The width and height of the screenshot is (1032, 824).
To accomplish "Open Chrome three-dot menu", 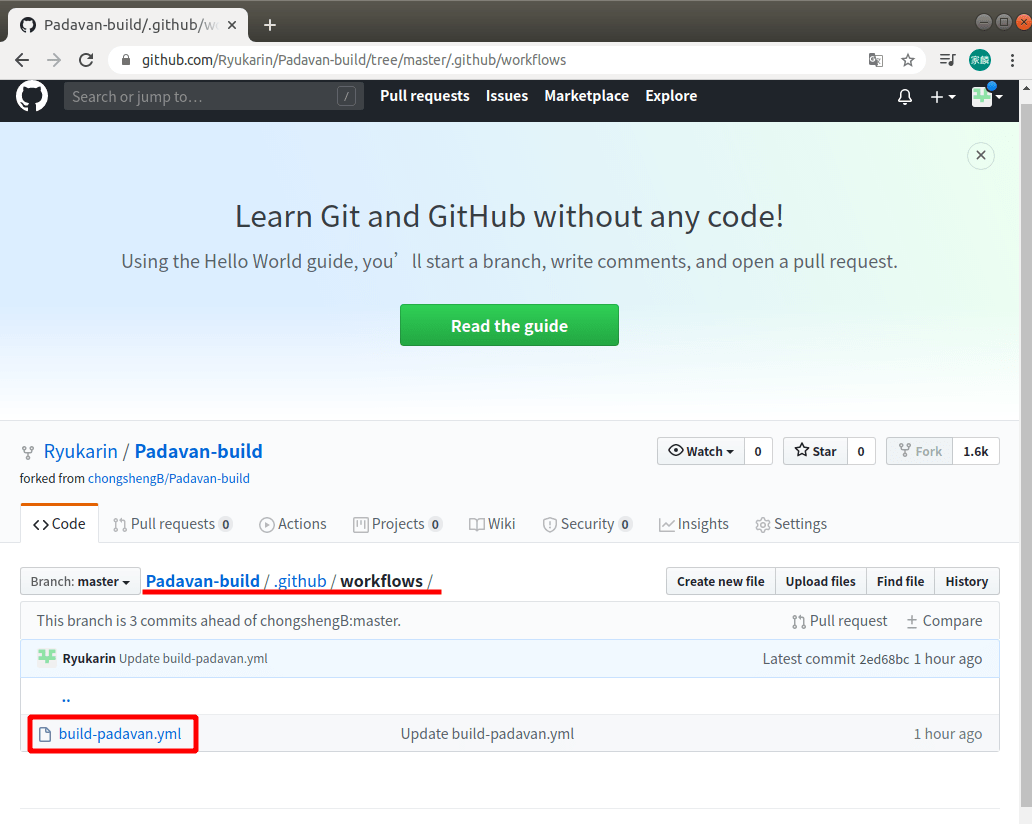I will 1012,61.
